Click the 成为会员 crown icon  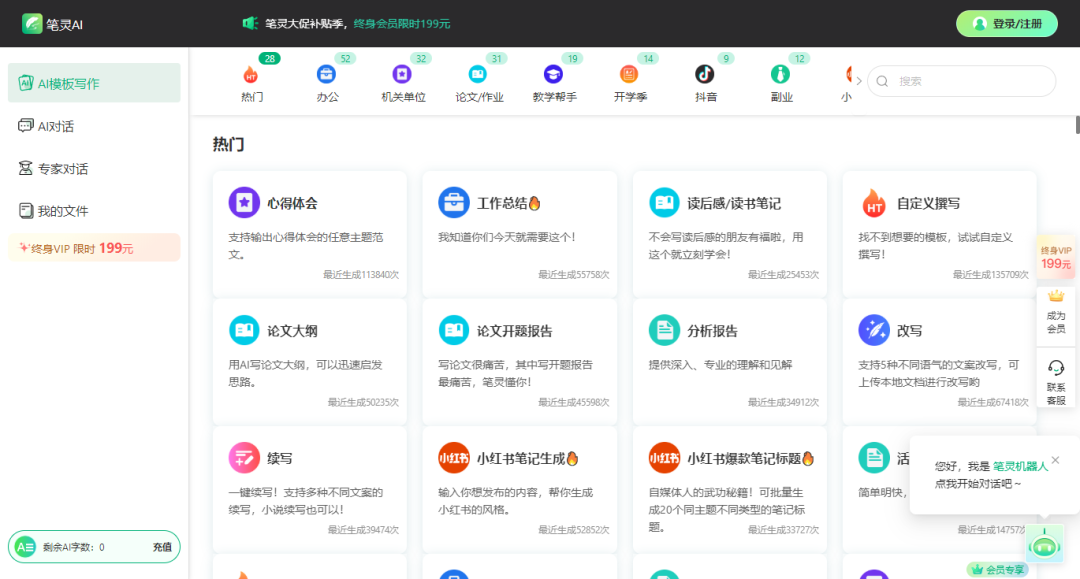[1056, 297]
